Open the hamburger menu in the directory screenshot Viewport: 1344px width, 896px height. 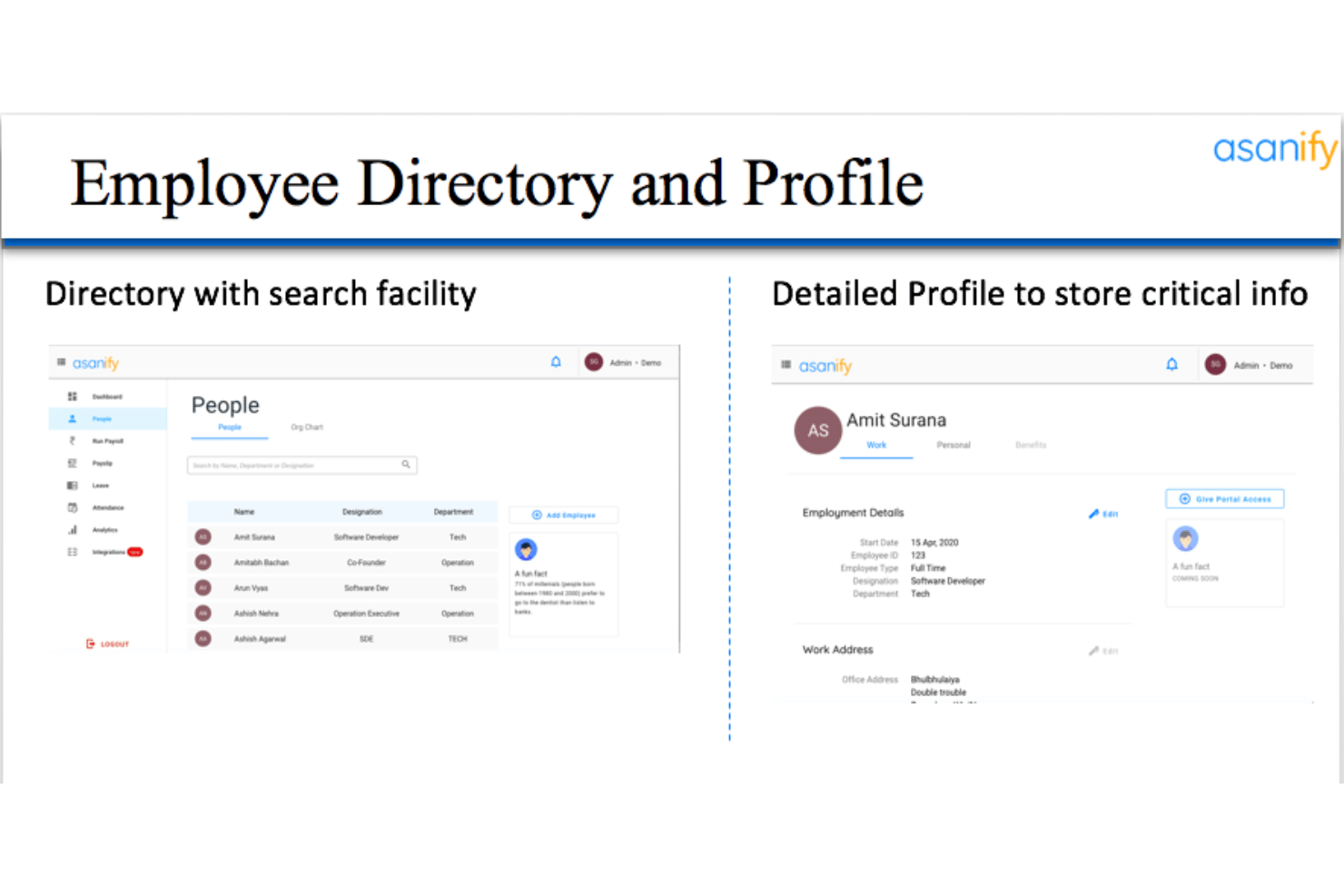(62, 362)
